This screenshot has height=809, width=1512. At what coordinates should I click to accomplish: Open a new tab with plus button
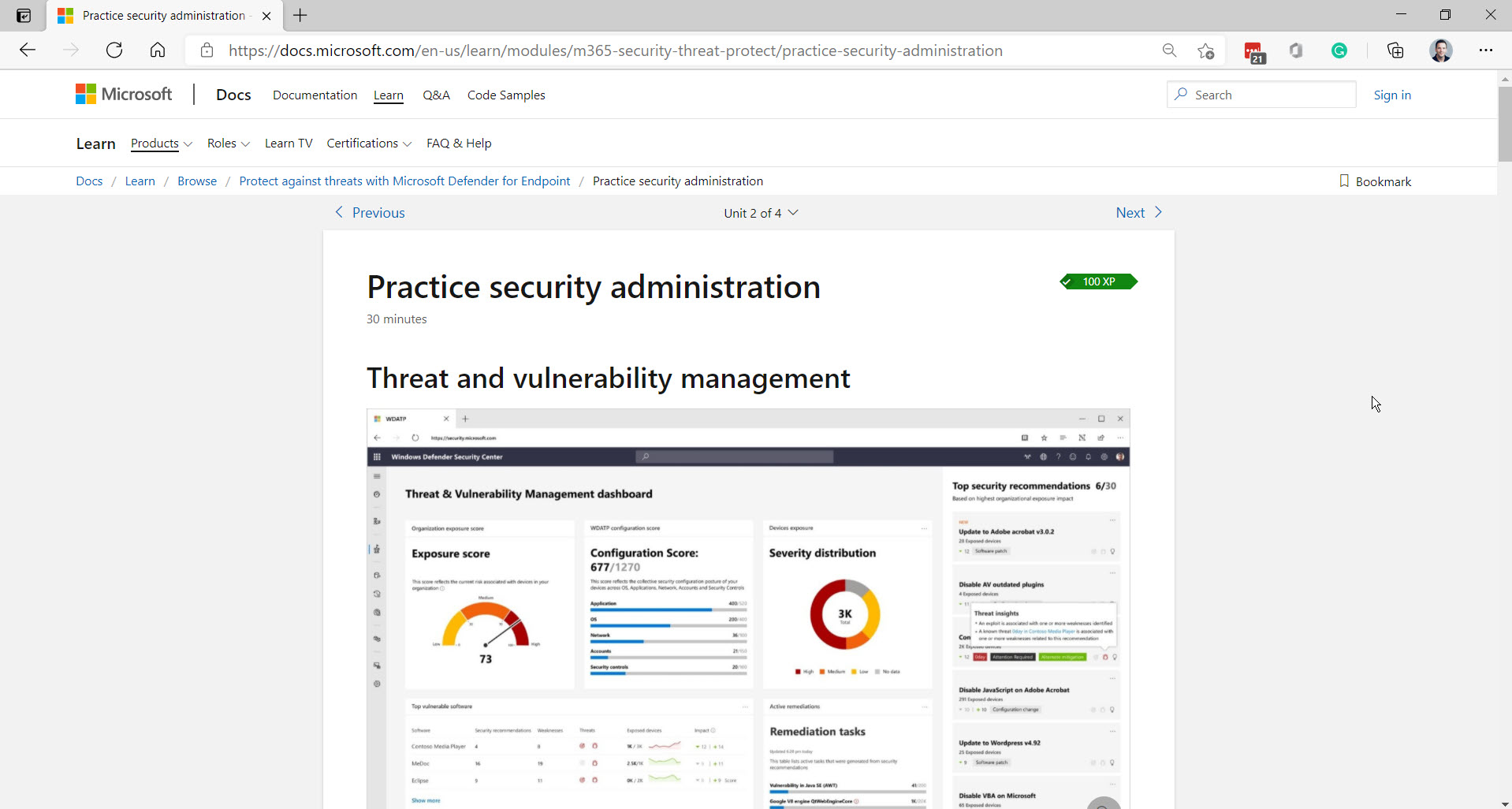[300, 15]
